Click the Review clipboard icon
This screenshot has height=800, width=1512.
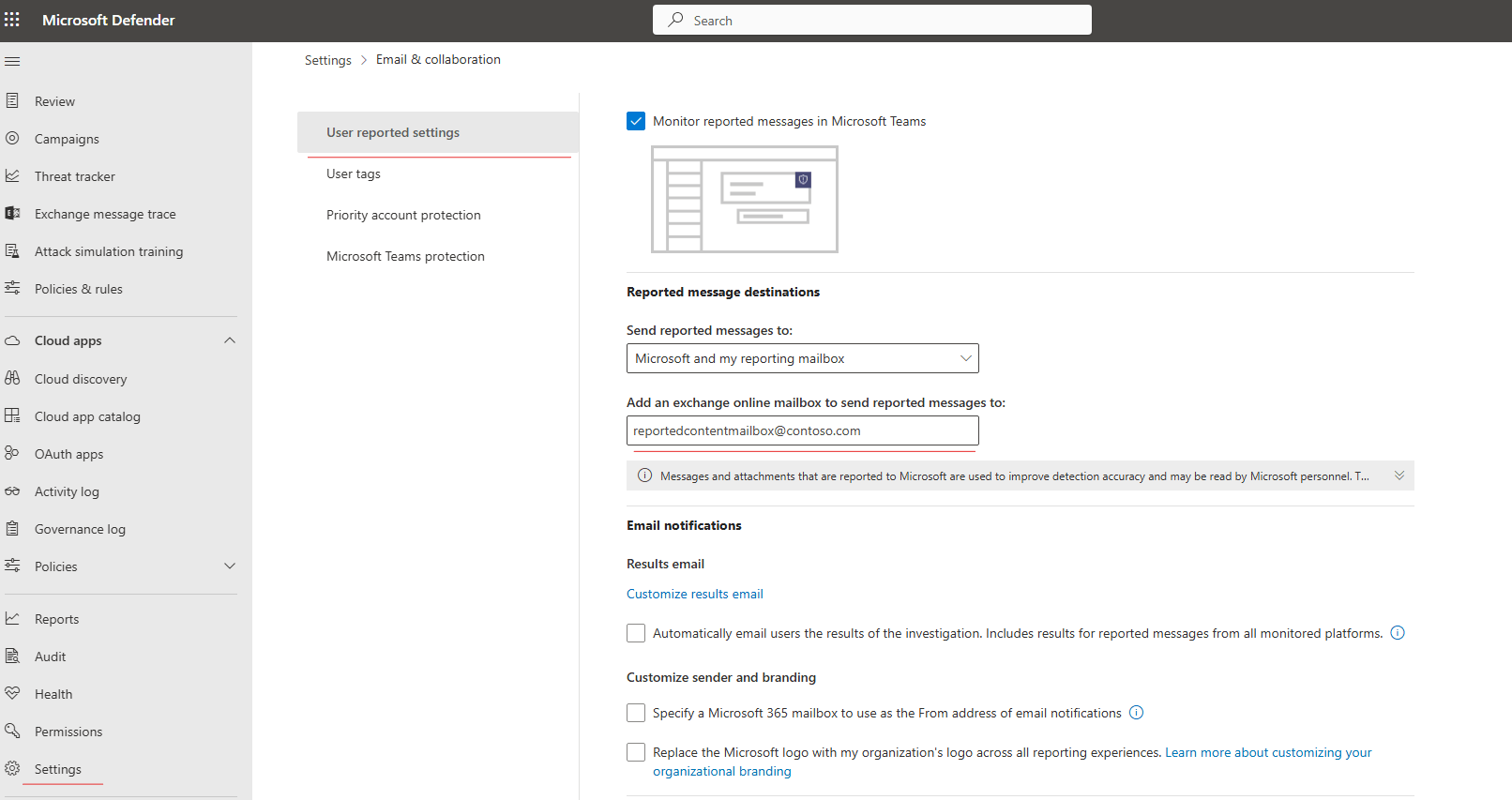[x=12, y=100]
